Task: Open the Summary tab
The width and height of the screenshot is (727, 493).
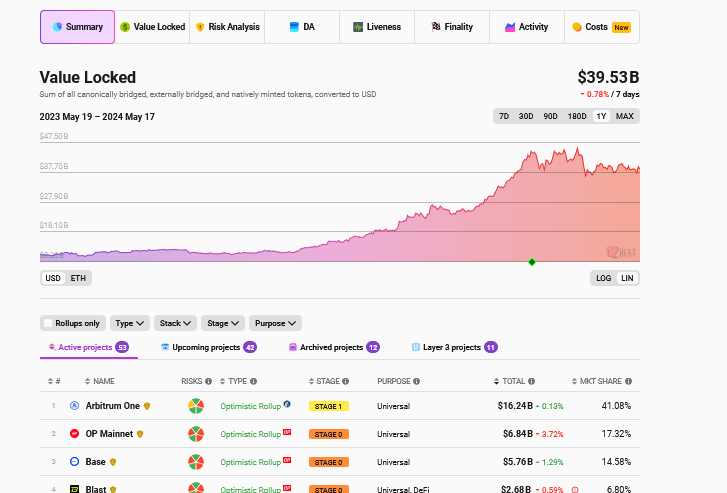Action: (x=77, y=27)
